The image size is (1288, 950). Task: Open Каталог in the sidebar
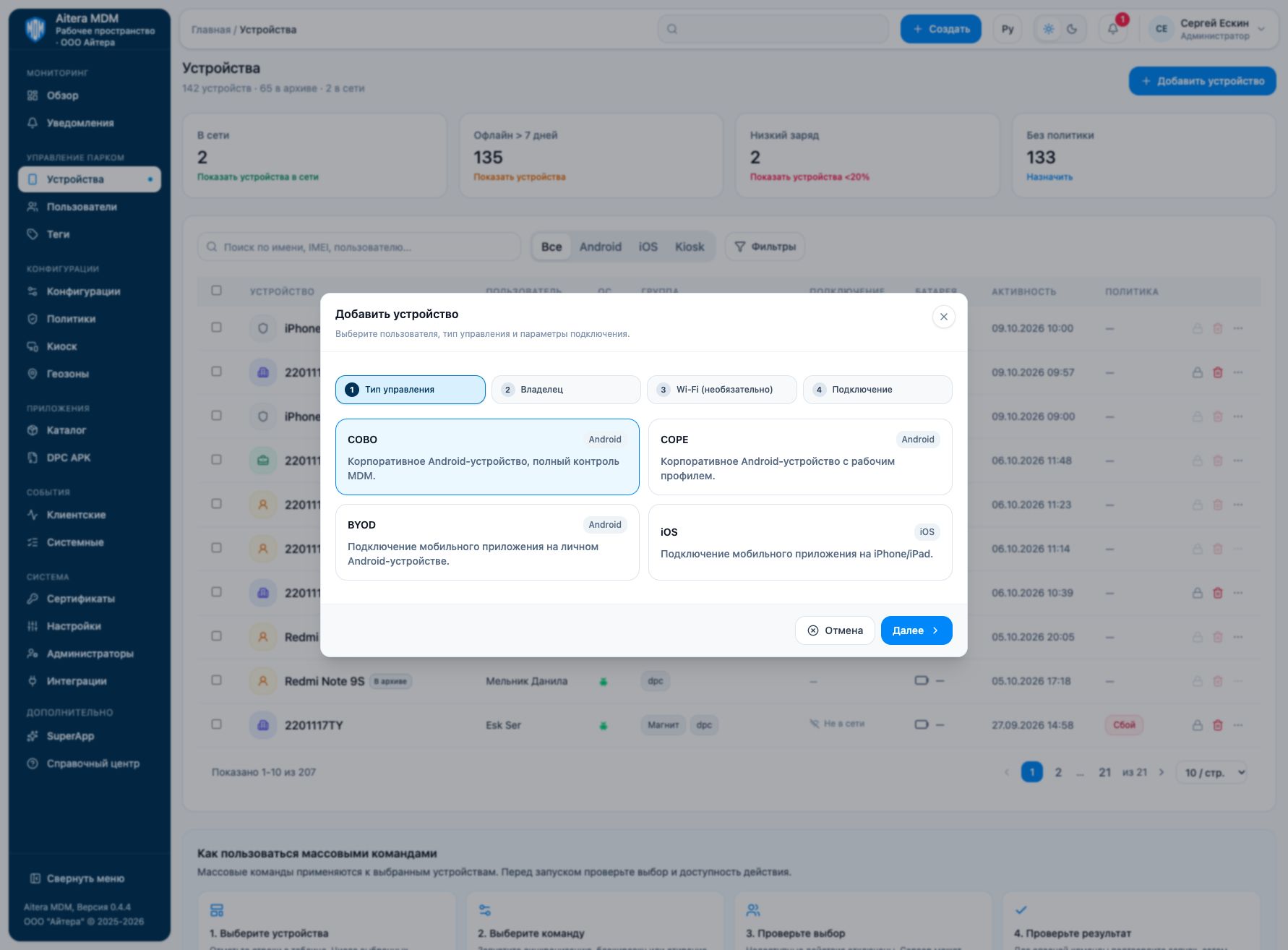(x=90, y=430)
